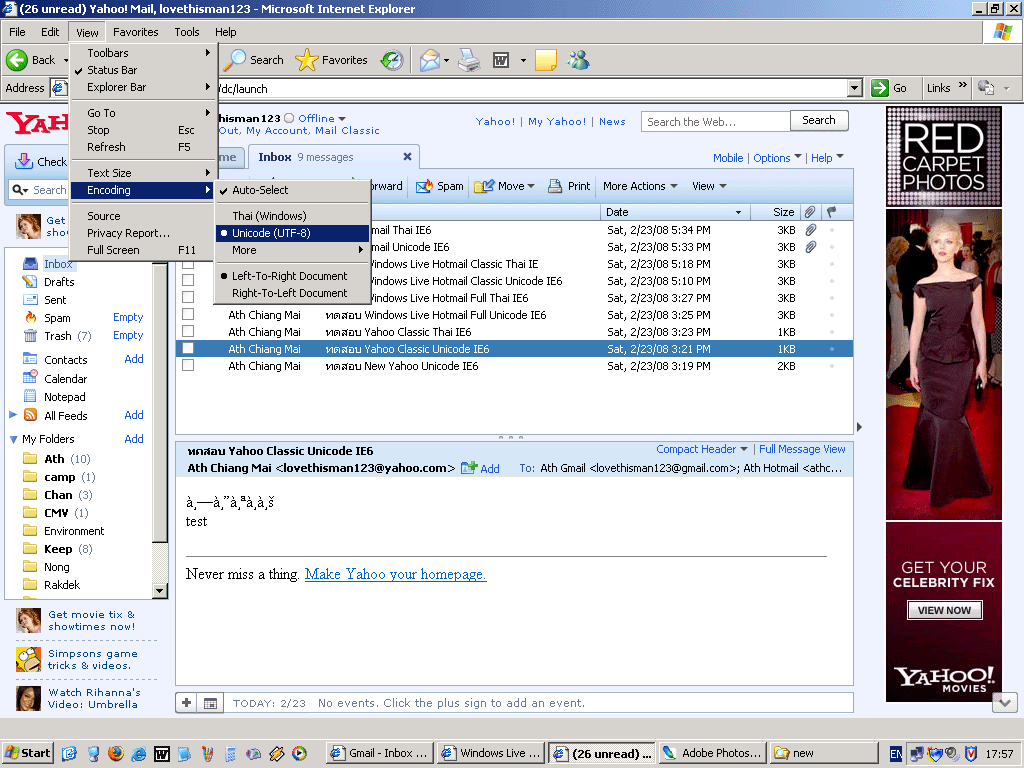This screenshot has height=768, width=1024.
Task: Tick checkbox for New Yahoo Unicode IE6 message
Action: (188, 366)
